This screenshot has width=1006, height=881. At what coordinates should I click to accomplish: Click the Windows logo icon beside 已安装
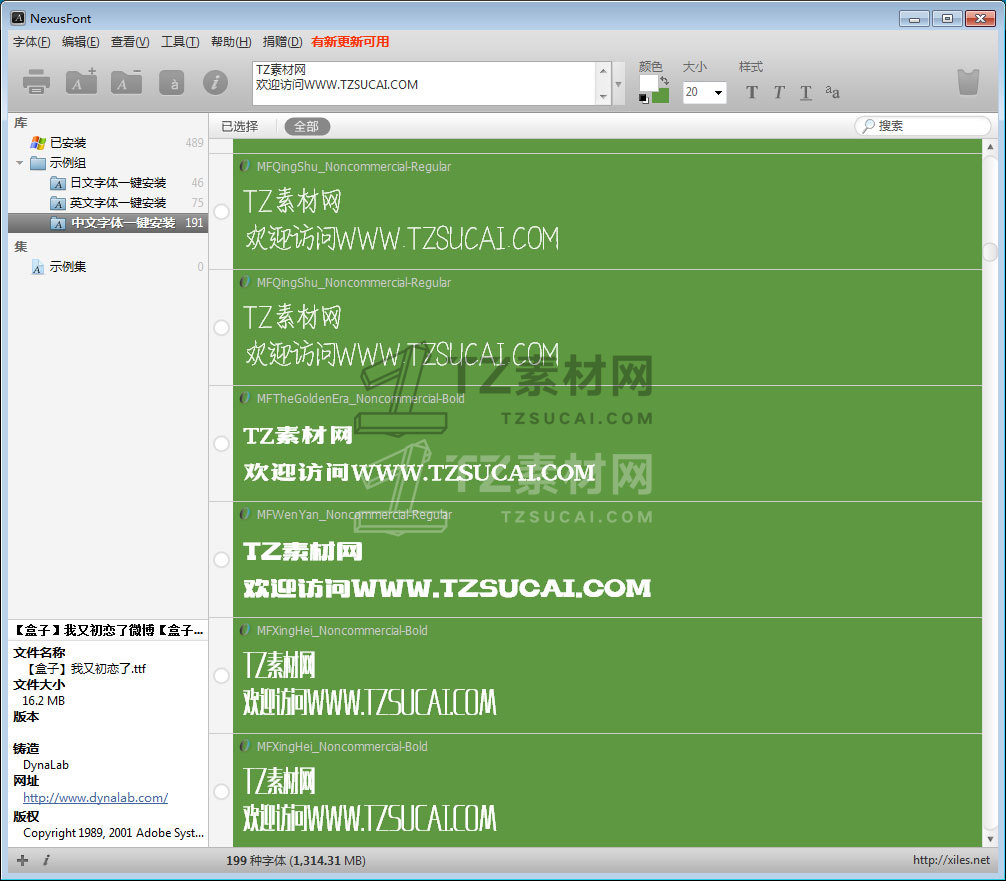pyautogui.click(x=38, y=142)
